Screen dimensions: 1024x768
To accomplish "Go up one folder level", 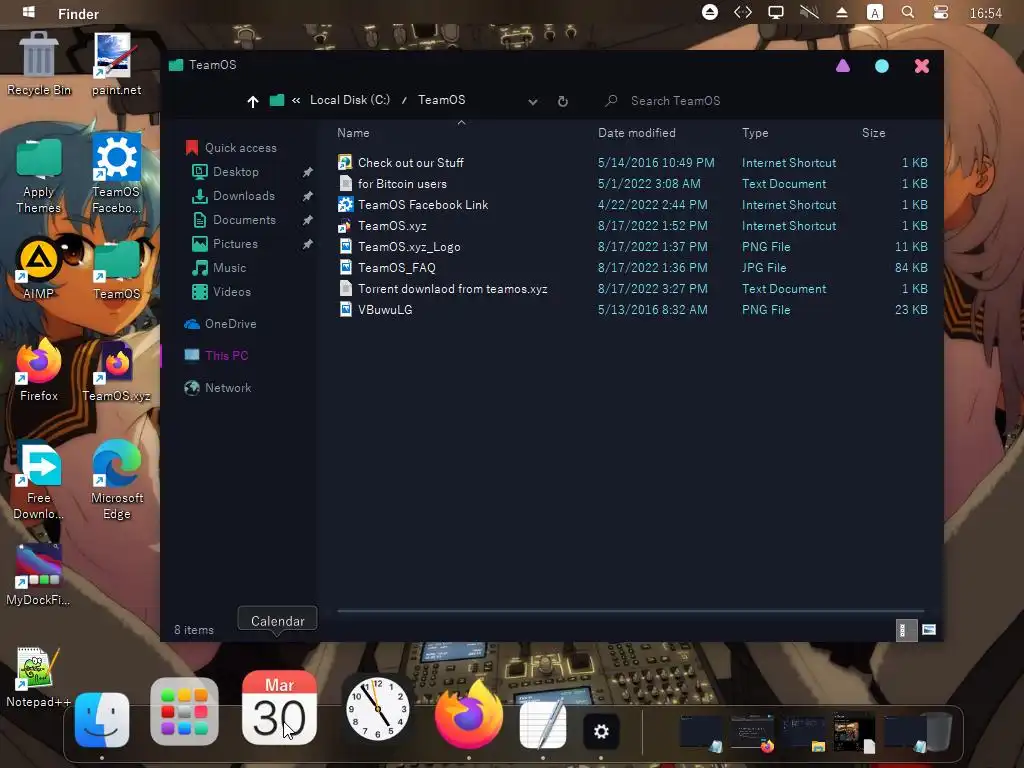I will click(x=253, y=101).
